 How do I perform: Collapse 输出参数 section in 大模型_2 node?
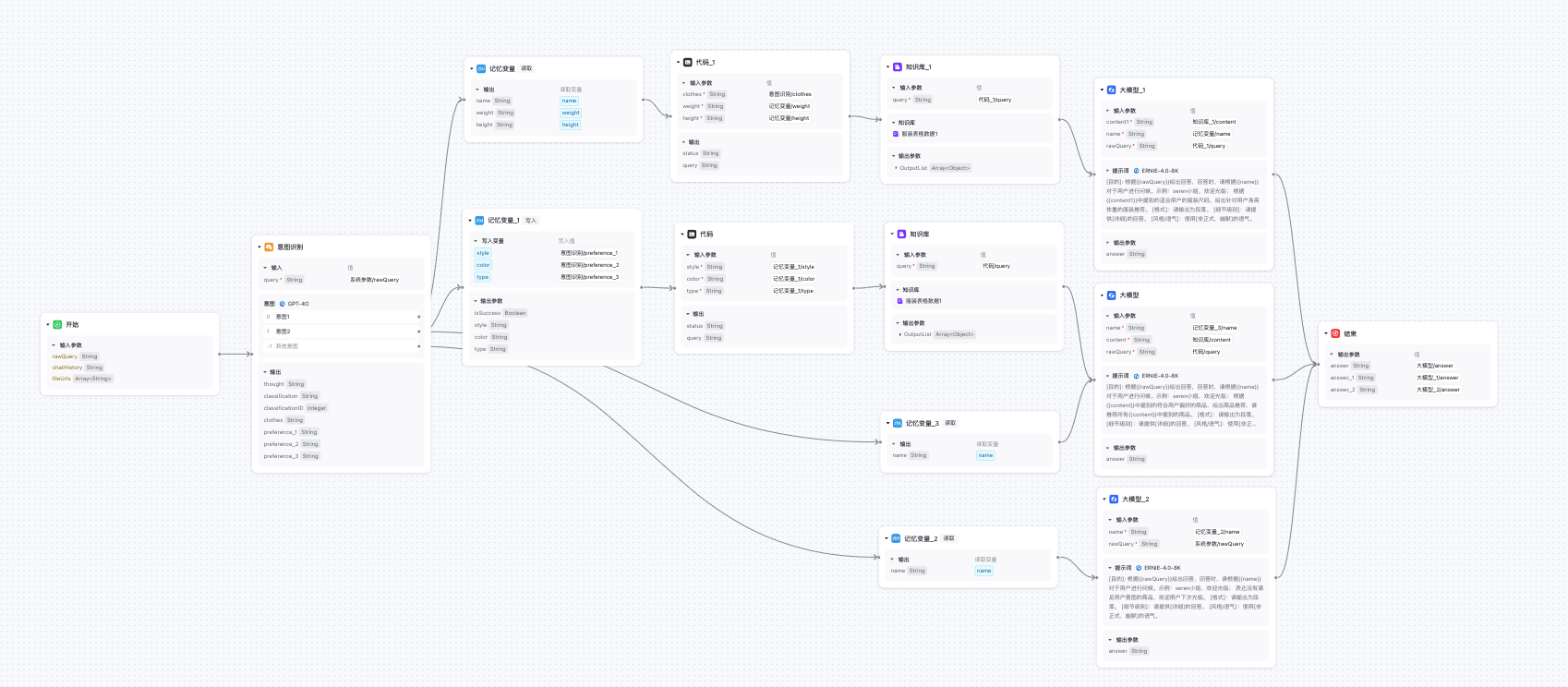pos(1110,640)
